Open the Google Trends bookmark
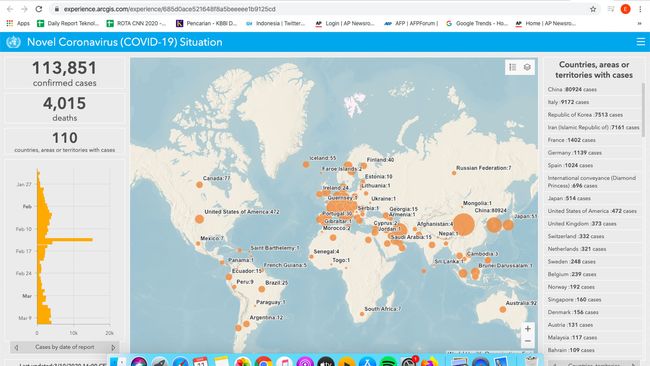Viewport: 650px width, 366px height. click(x=477, y=24)
